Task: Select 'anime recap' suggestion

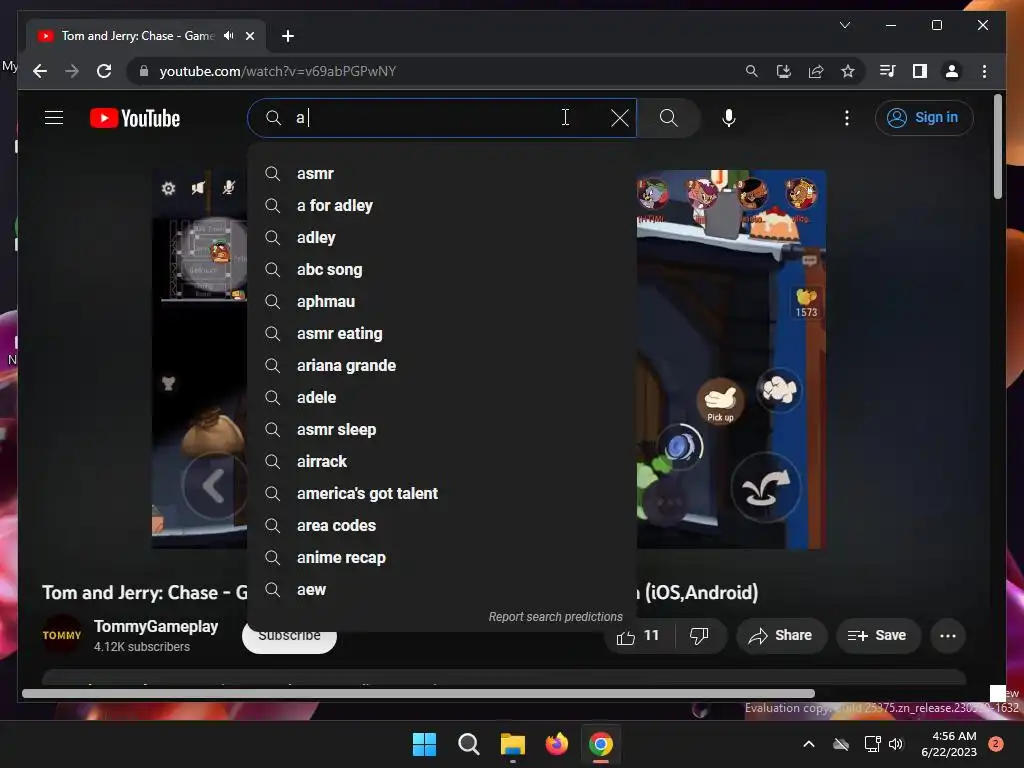Action: click(441, 558)
